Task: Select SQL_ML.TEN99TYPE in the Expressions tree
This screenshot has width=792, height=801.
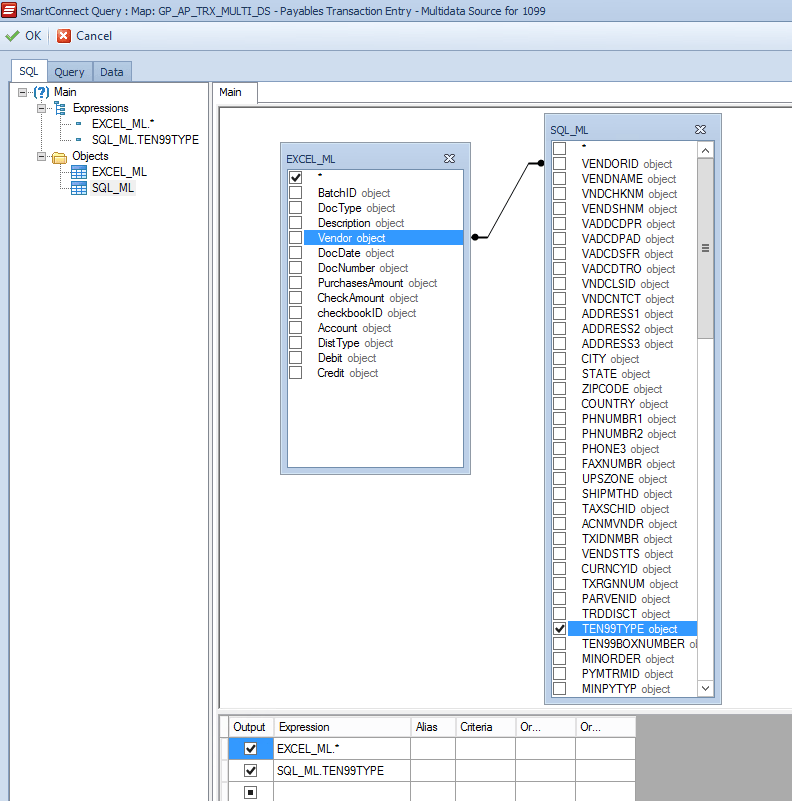Action: click(x=145, y=139)
